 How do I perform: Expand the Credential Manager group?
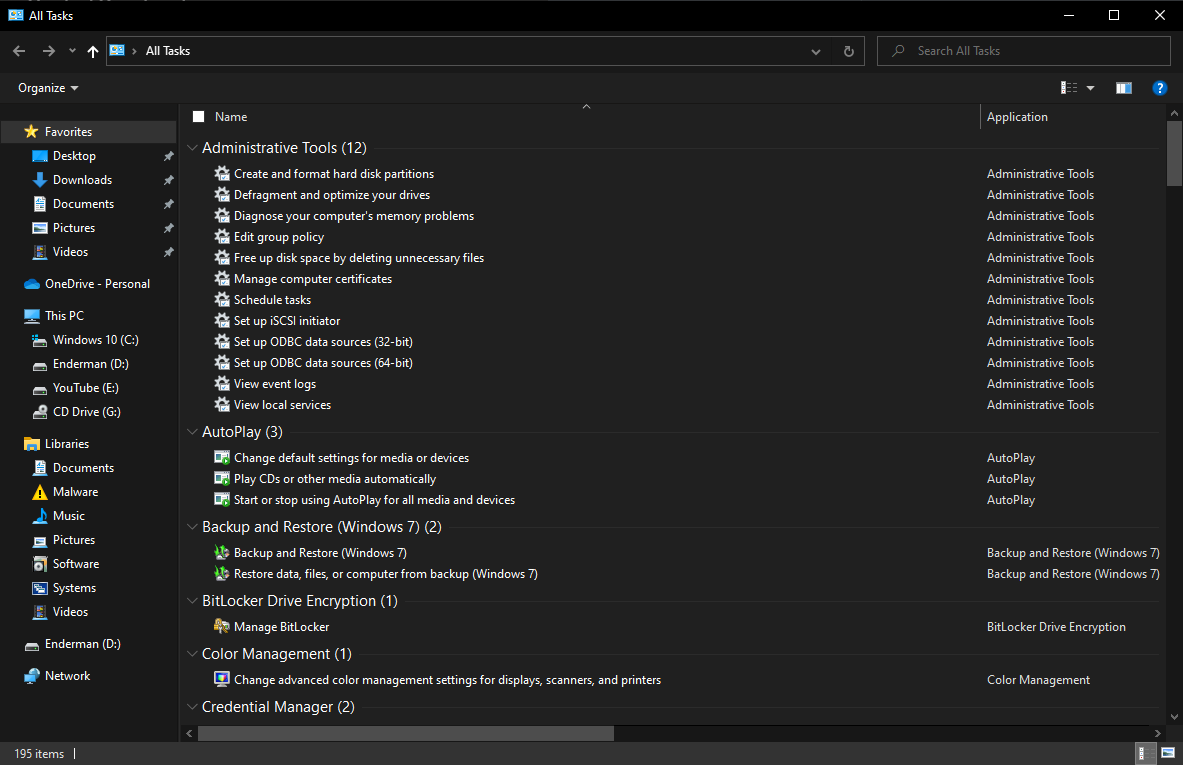(192, 707)
